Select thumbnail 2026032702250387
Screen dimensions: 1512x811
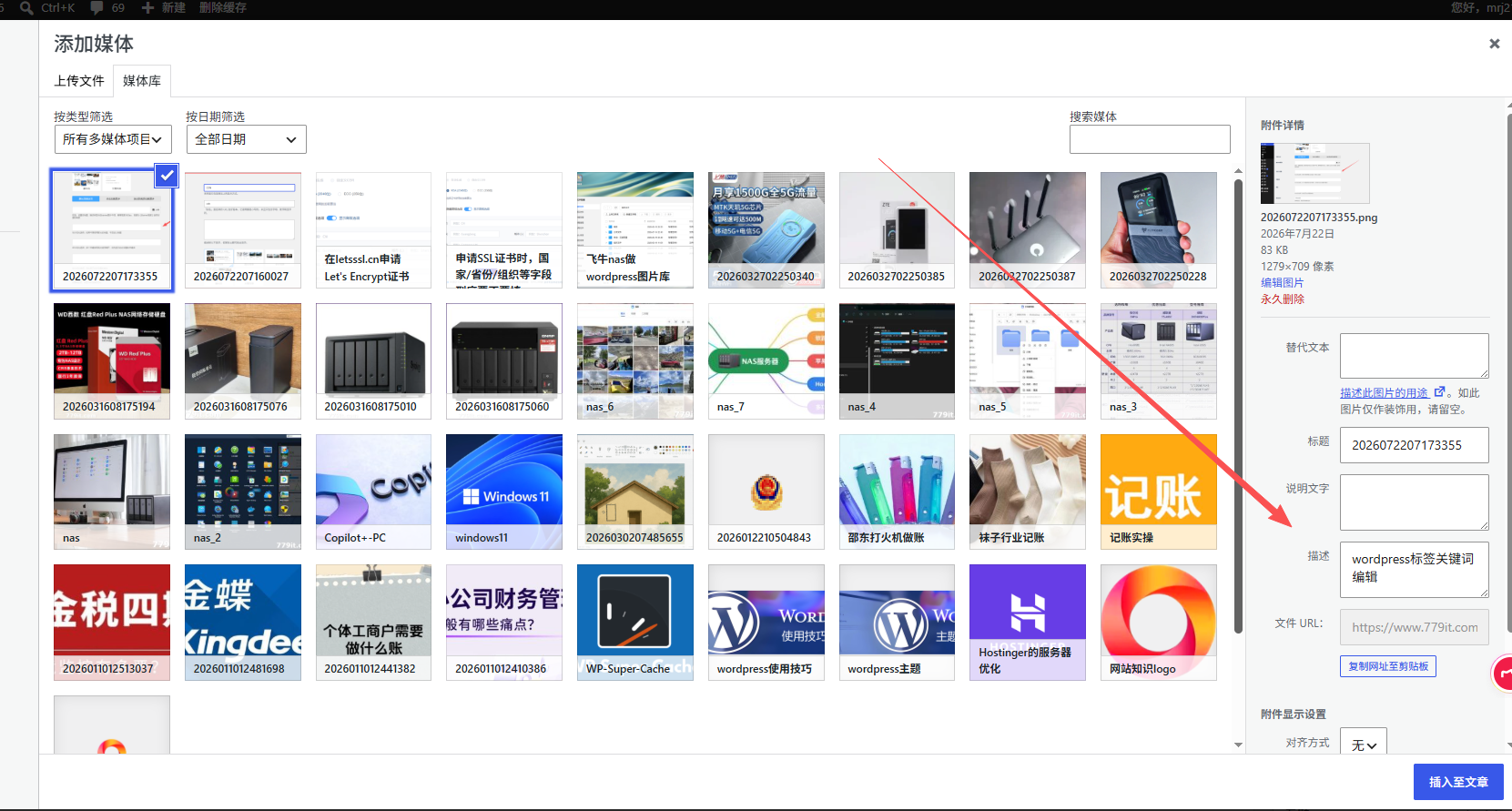click(x=1028, y=230)
